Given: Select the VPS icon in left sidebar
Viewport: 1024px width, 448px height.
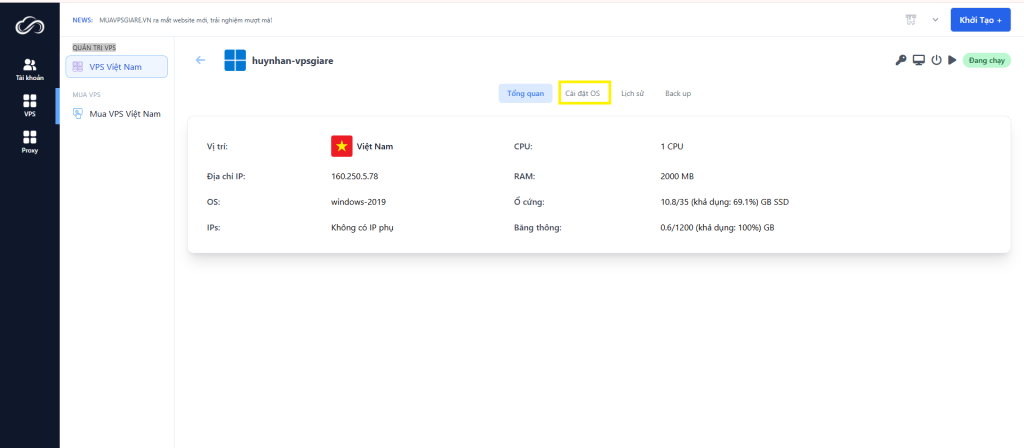Looking at the screenshot, I should point(29,105).
